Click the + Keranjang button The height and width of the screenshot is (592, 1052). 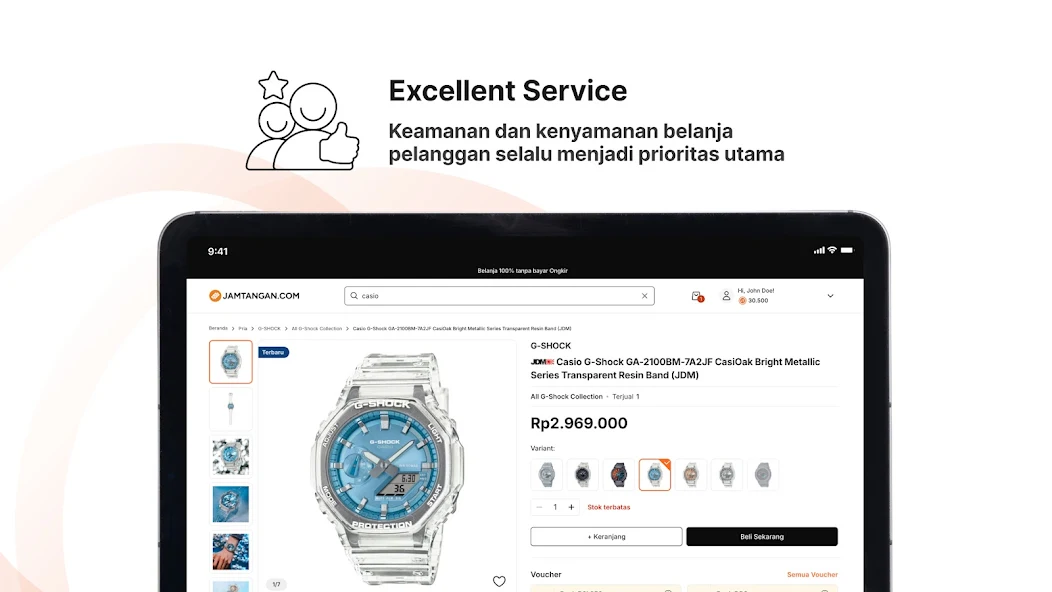607,537
